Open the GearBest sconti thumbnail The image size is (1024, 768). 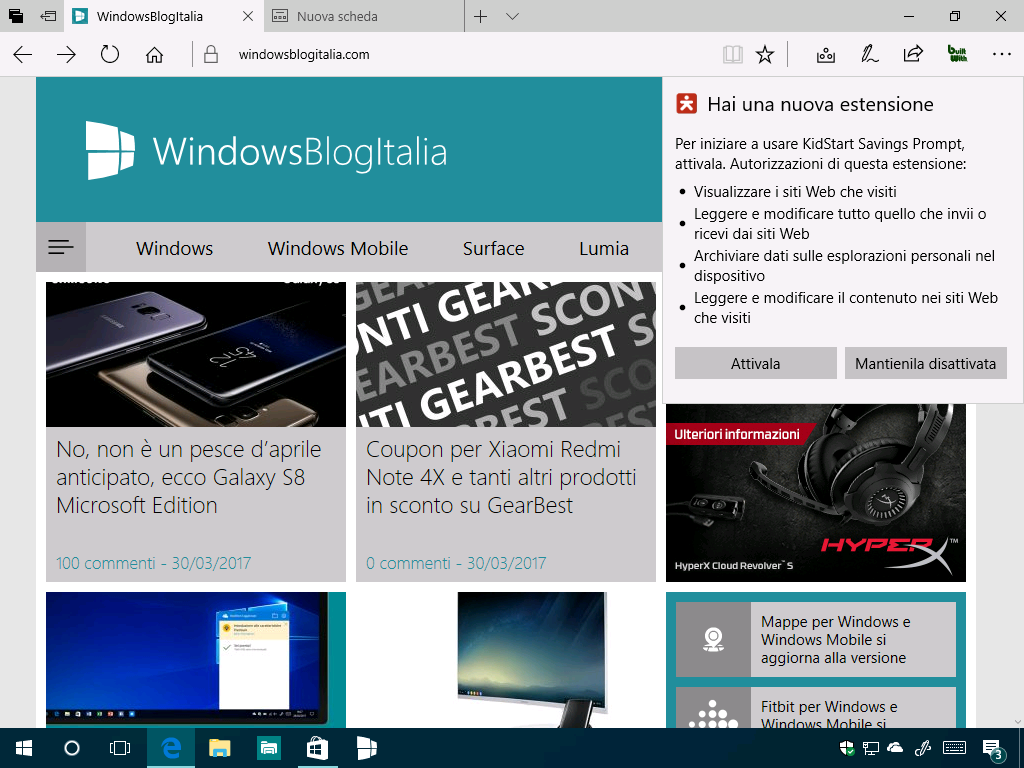click(x=505, y=355)
